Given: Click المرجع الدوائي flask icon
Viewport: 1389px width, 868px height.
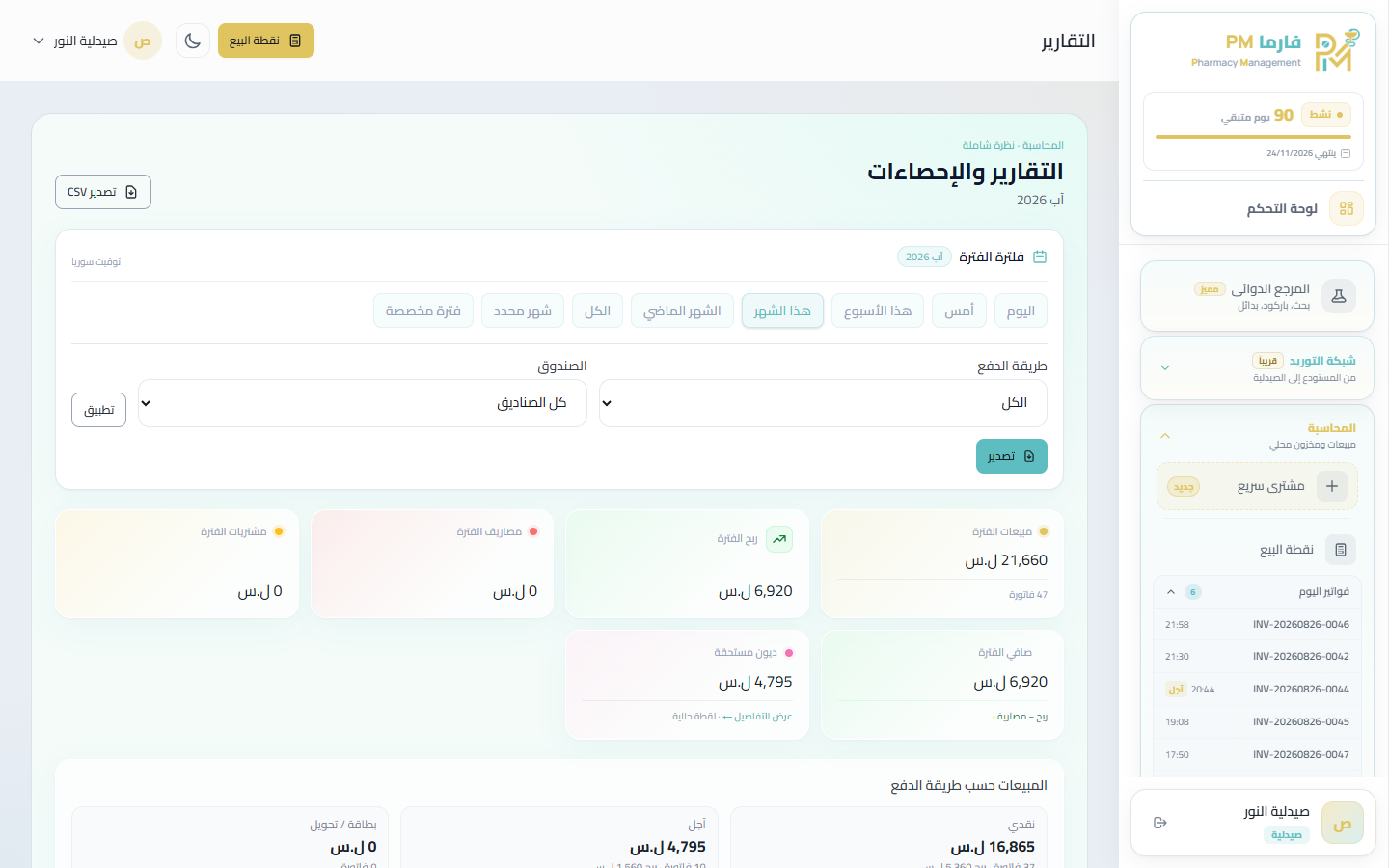Looking at the screenshot, I should pos(1339,296).
